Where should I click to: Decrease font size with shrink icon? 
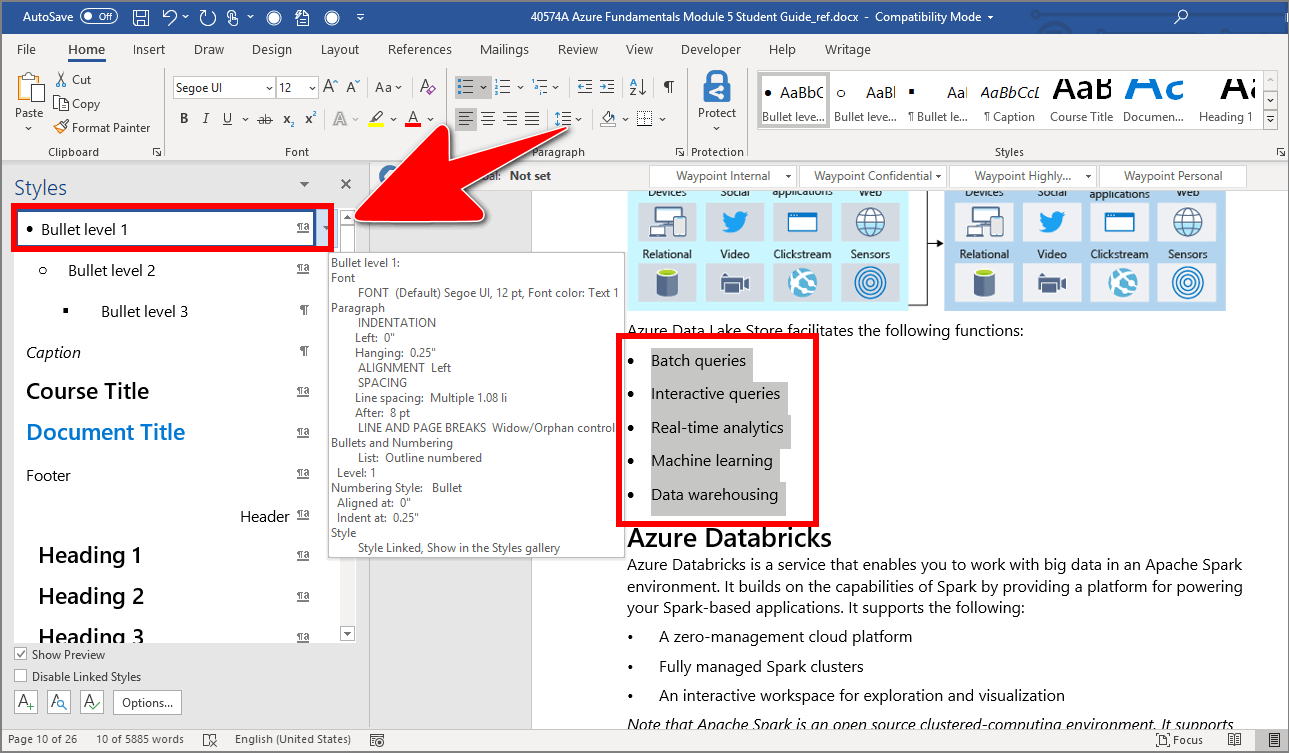click(353, 88)
